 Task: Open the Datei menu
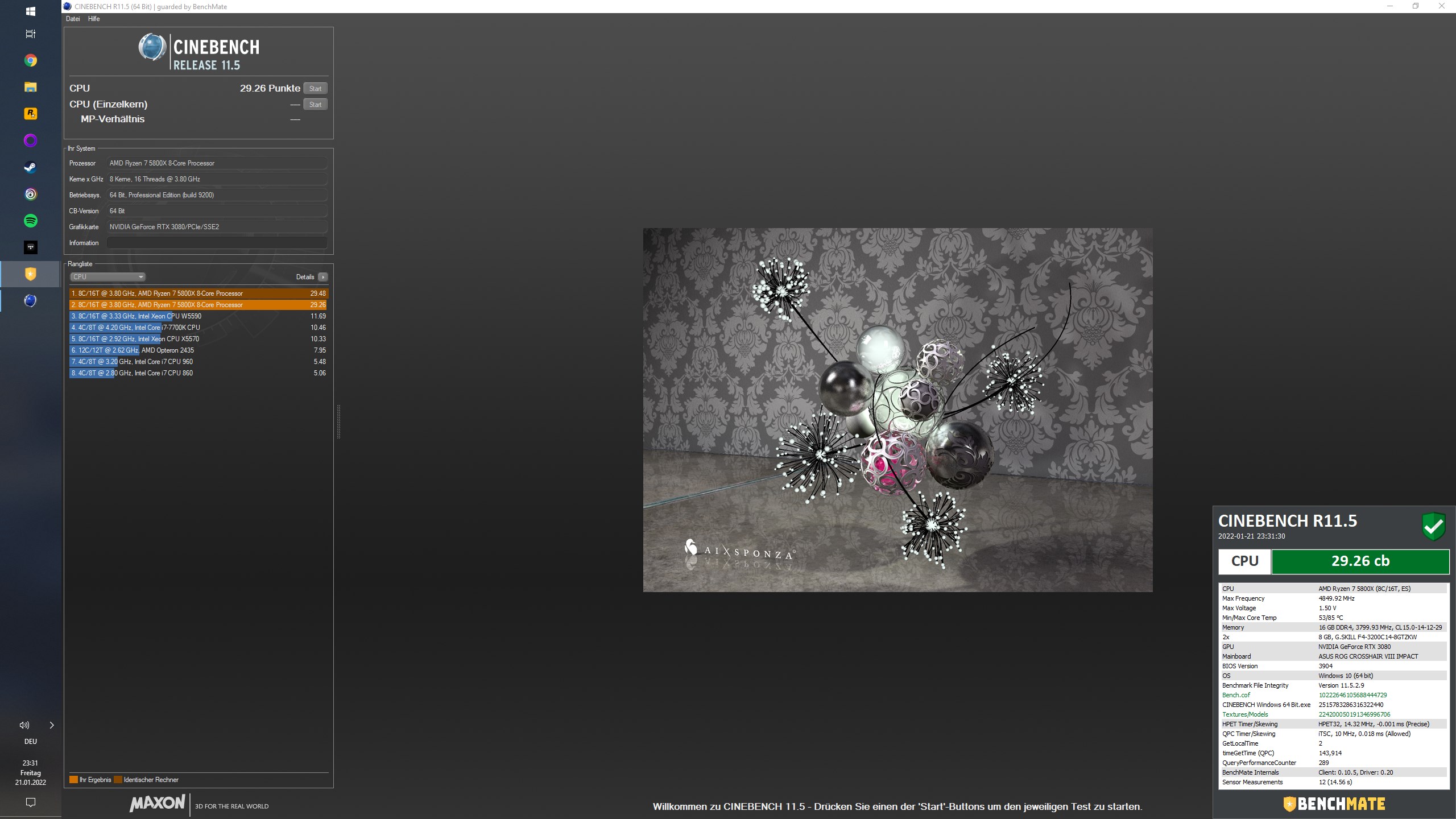click(73, 19)
